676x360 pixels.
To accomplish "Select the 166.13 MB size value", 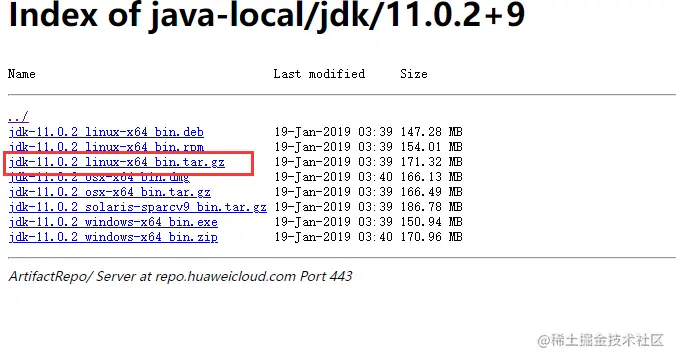I will pos(431,177).
